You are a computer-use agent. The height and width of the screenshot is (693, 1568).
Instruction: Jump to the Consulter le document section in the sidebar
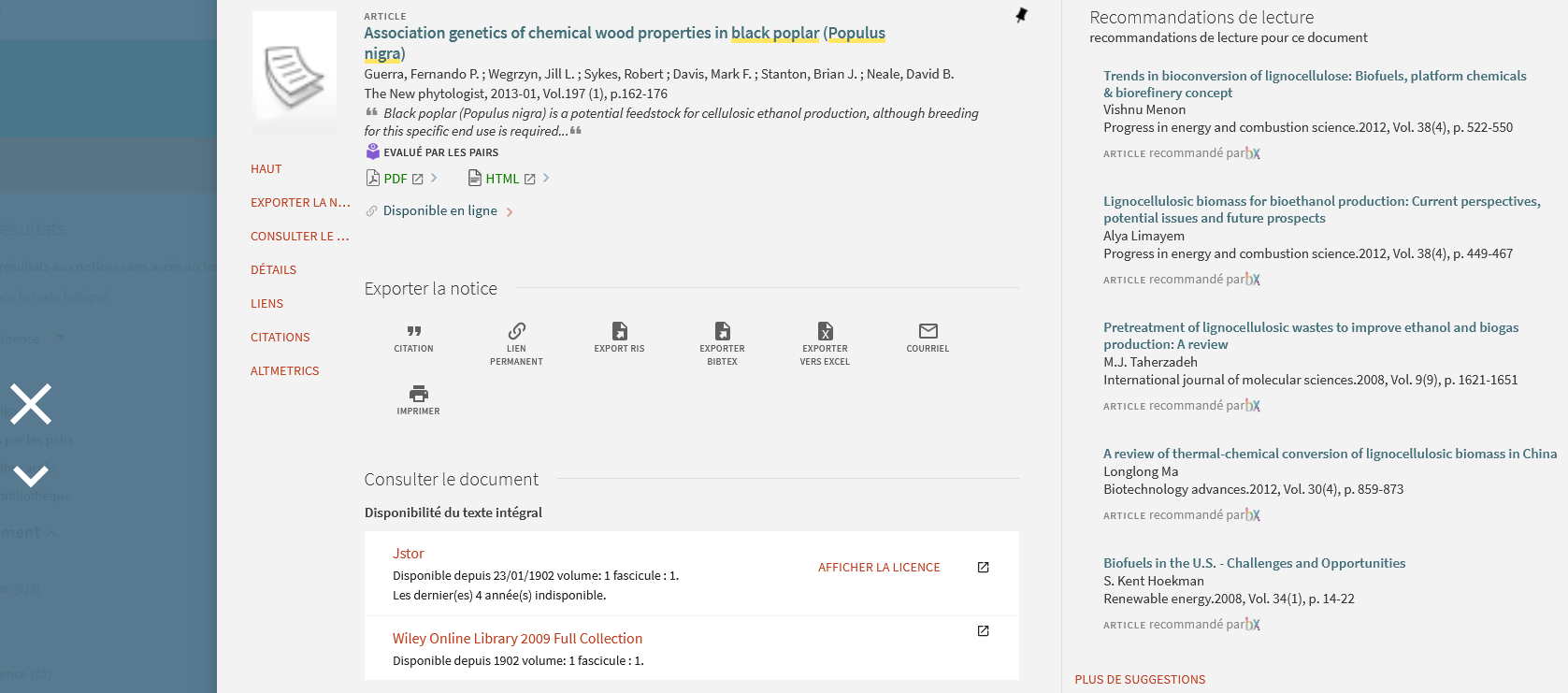(300, 237)
